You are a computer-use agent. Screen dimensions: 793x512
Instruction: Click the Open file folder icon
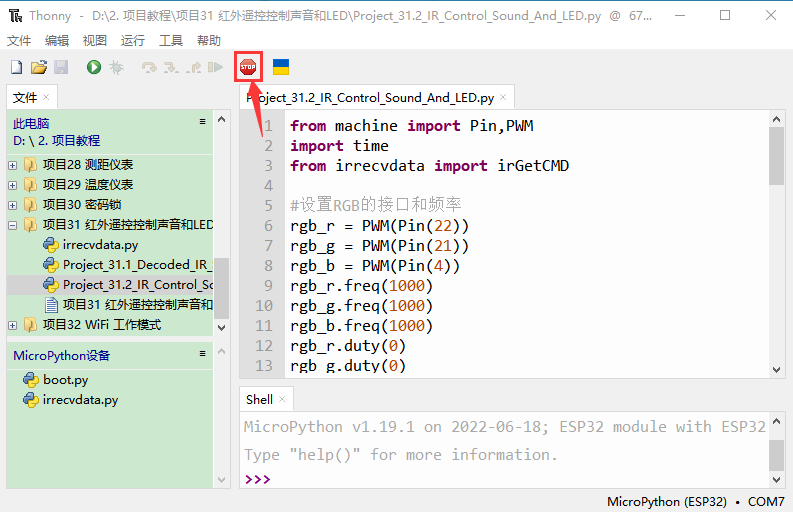click(x=39, y=67)
